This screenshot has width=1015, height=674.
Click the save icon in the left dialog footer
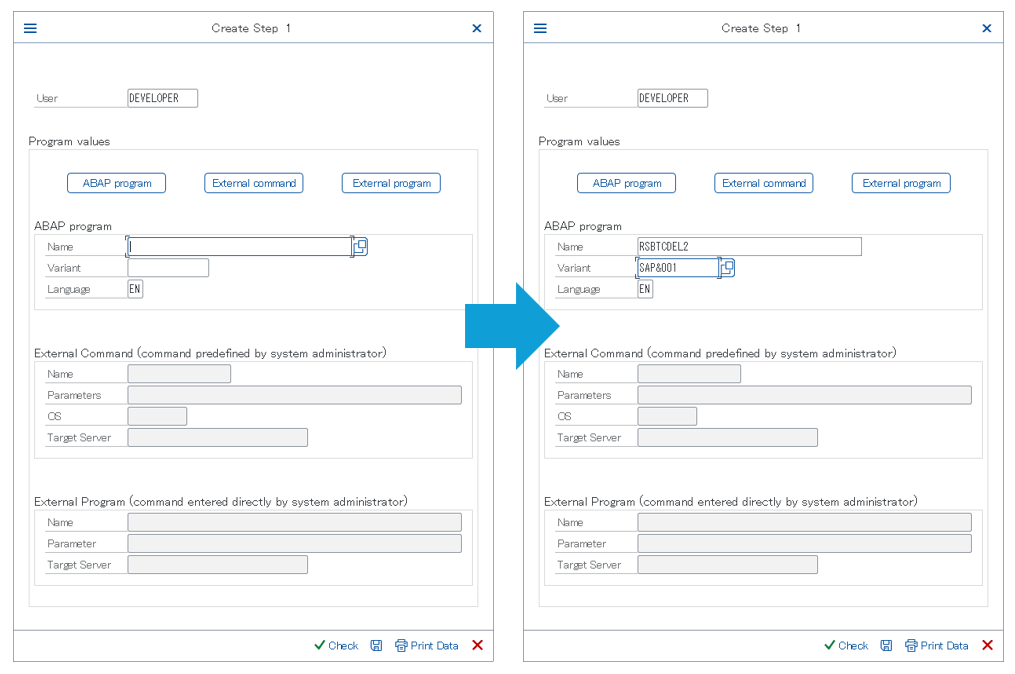coord(376,646)
